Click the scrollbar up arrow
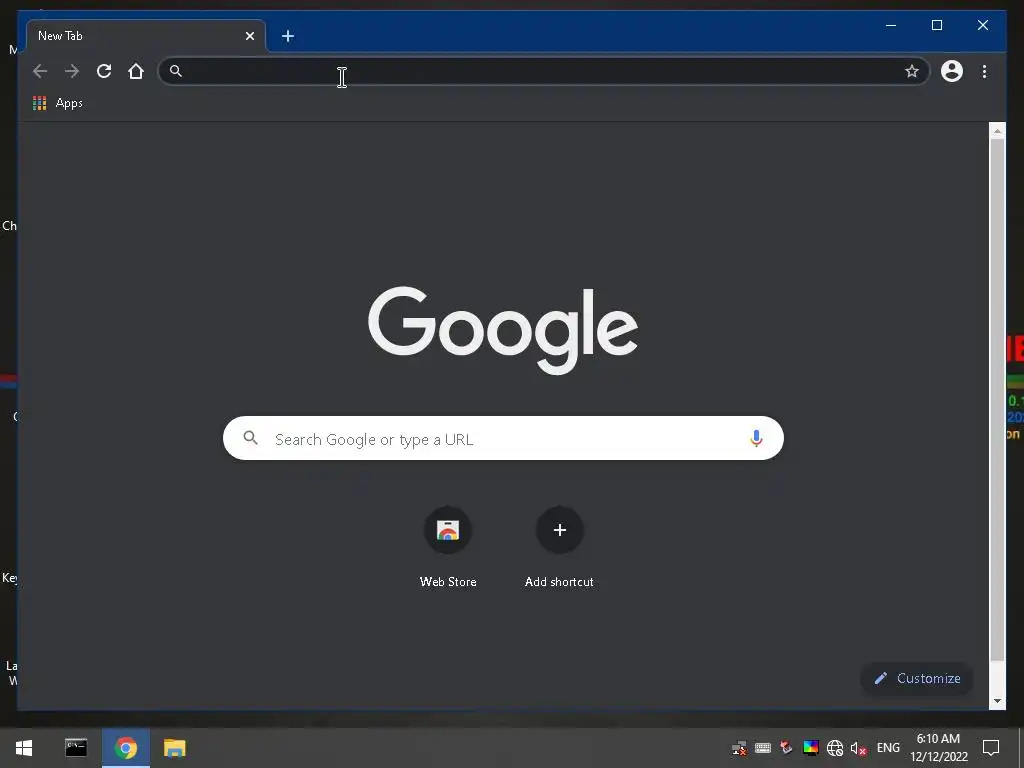Image resolution: width=1024 pixels, height=768 pixels. [997, 131]
